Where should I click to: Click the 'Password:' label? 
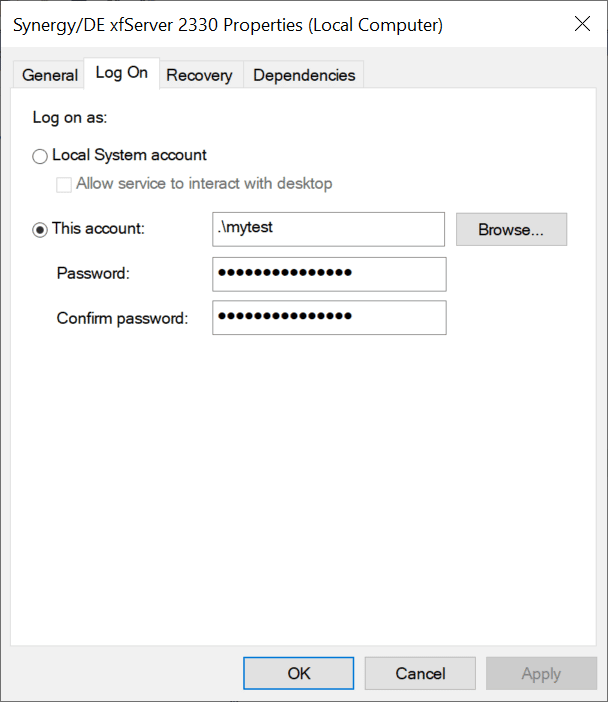pyautogui.click(x=93, y=273)
